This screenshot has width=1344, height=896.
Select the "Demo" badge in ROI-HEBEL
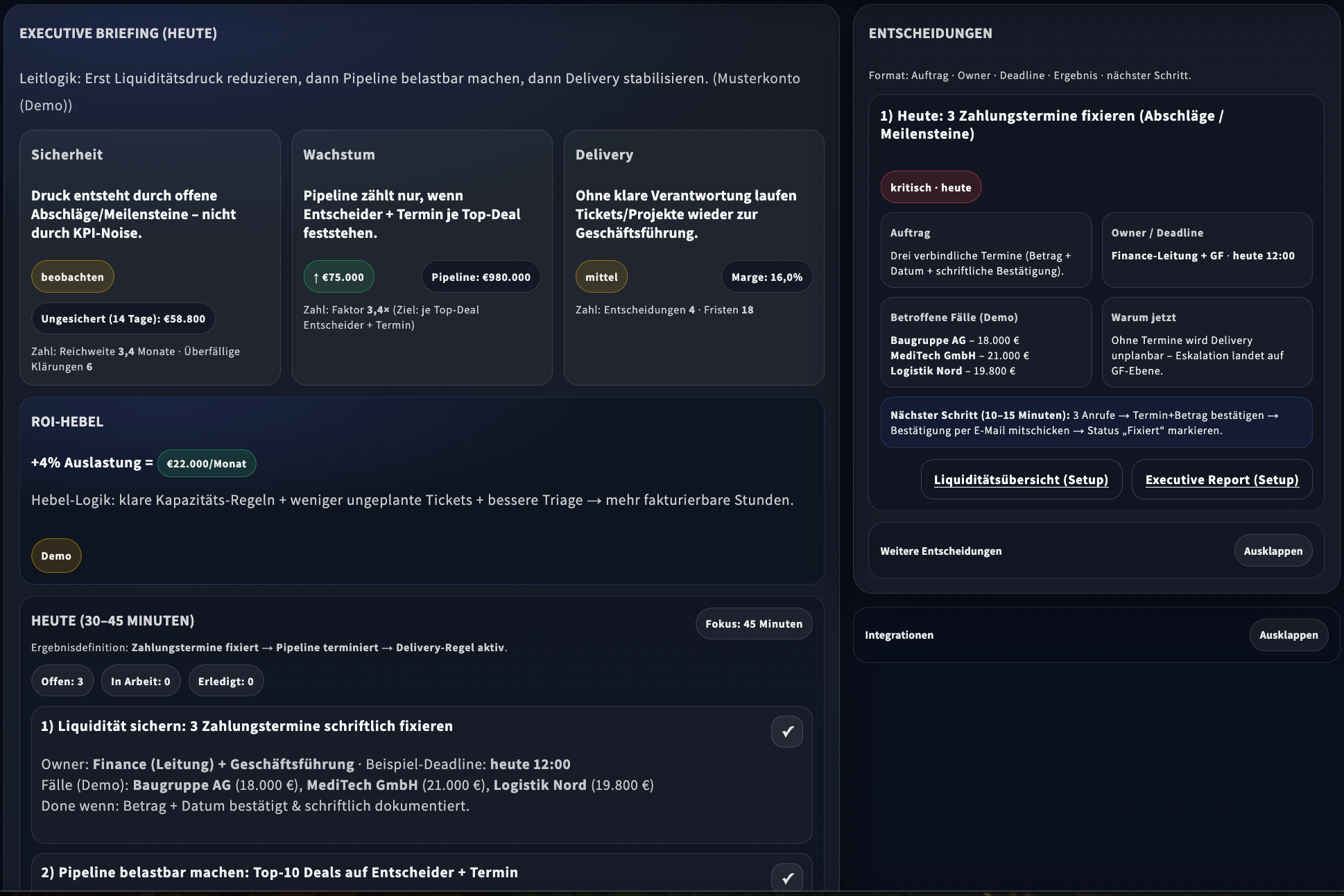(x=55, y=555)
